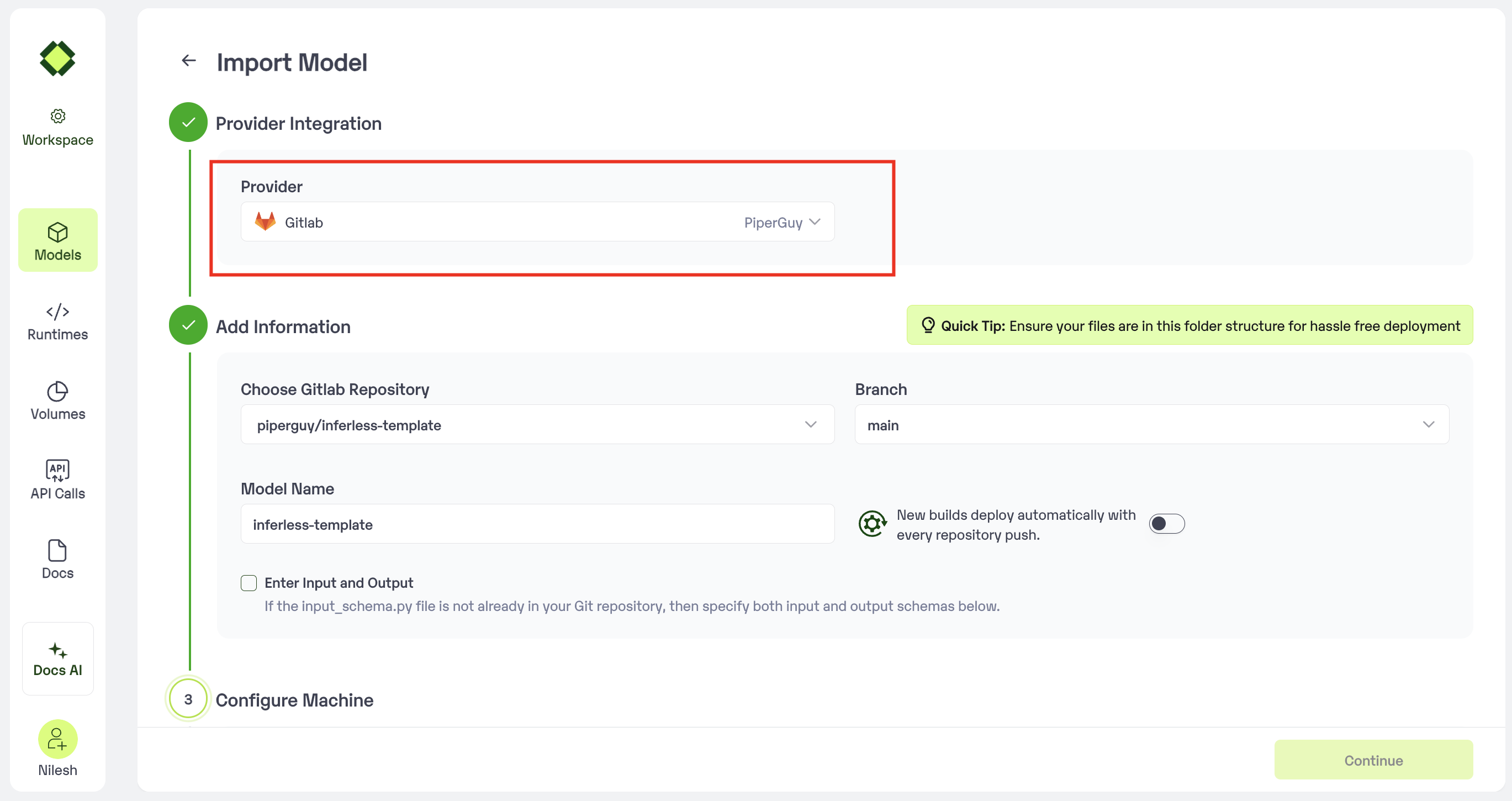Select Models in the sidebar
This screenshot has width=1512, height=801.
click(x=57, y=240)
